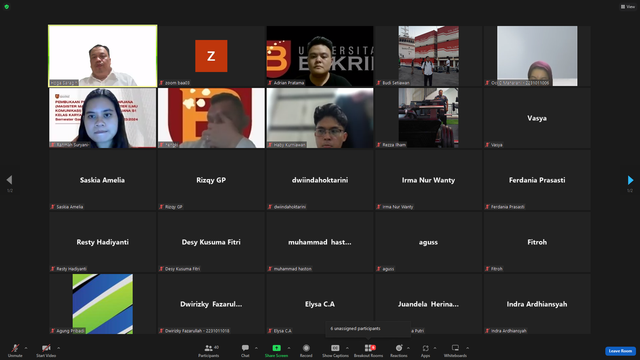Open audio options arrow beside Unmute
Image resolution: width=640 pixels, height=360 pixels.
click(x=26, y=348)
